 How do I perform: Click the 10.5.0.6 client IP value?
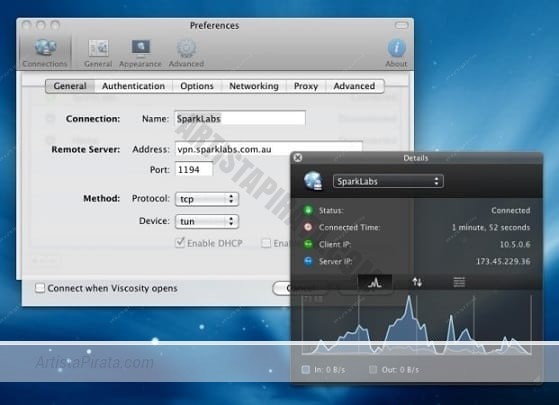pos(515,244)
